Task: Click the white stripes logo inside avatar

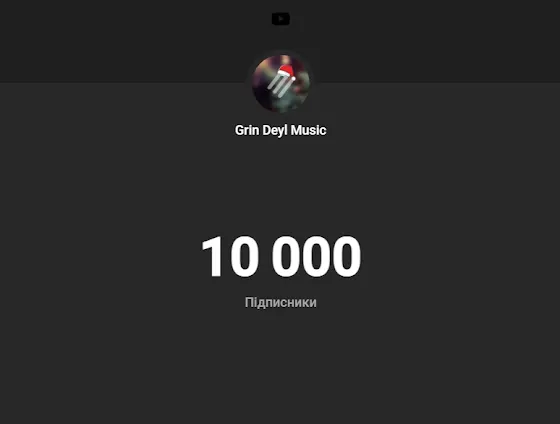Action: pyautogui.click(x=279, y=87)
